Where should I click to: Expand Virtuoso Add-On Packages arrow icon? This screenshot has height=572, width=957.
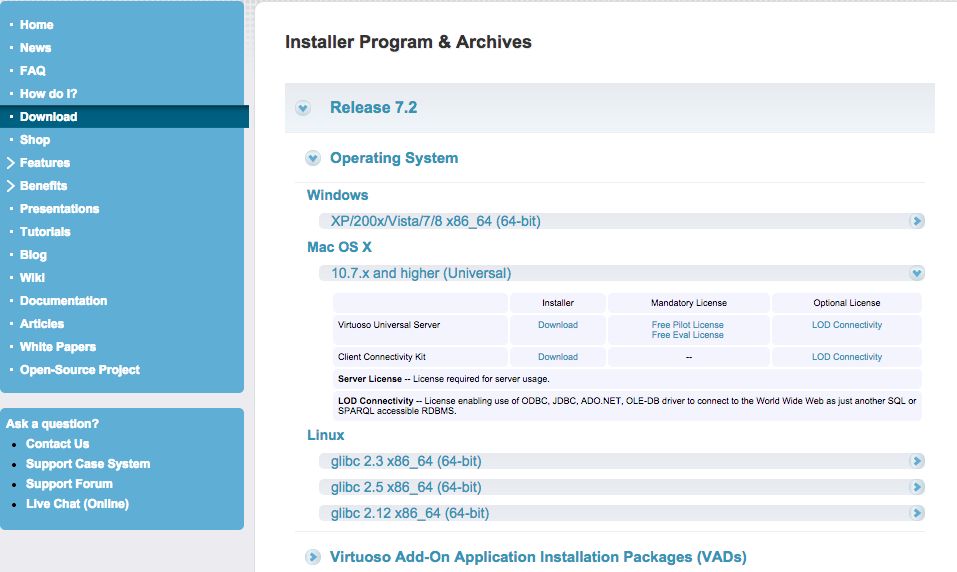click(x=312, y=557)
